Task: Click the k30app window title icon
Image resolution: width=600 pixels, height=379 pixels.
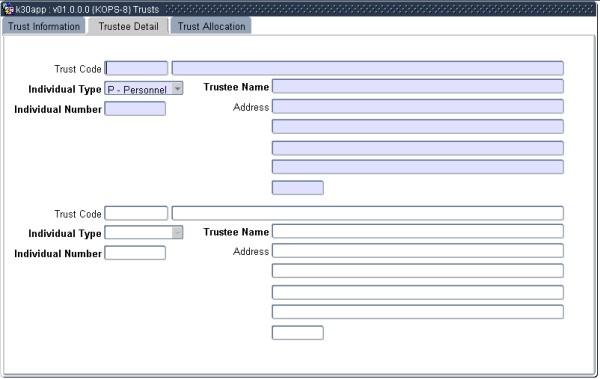Action: coord(8,9)
